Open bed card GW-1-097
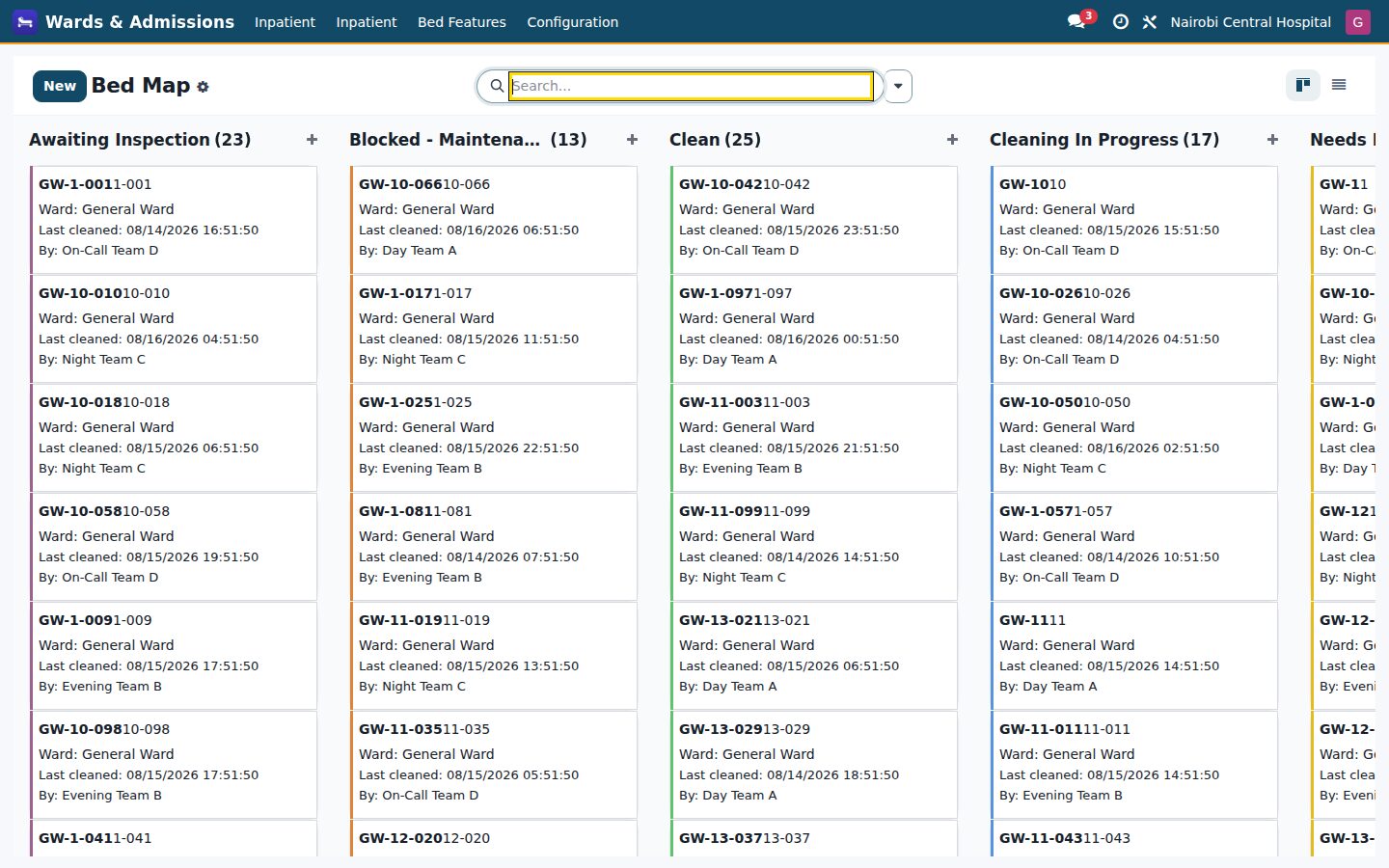This screenshot has height=868, width=1389. coord(814,329)
